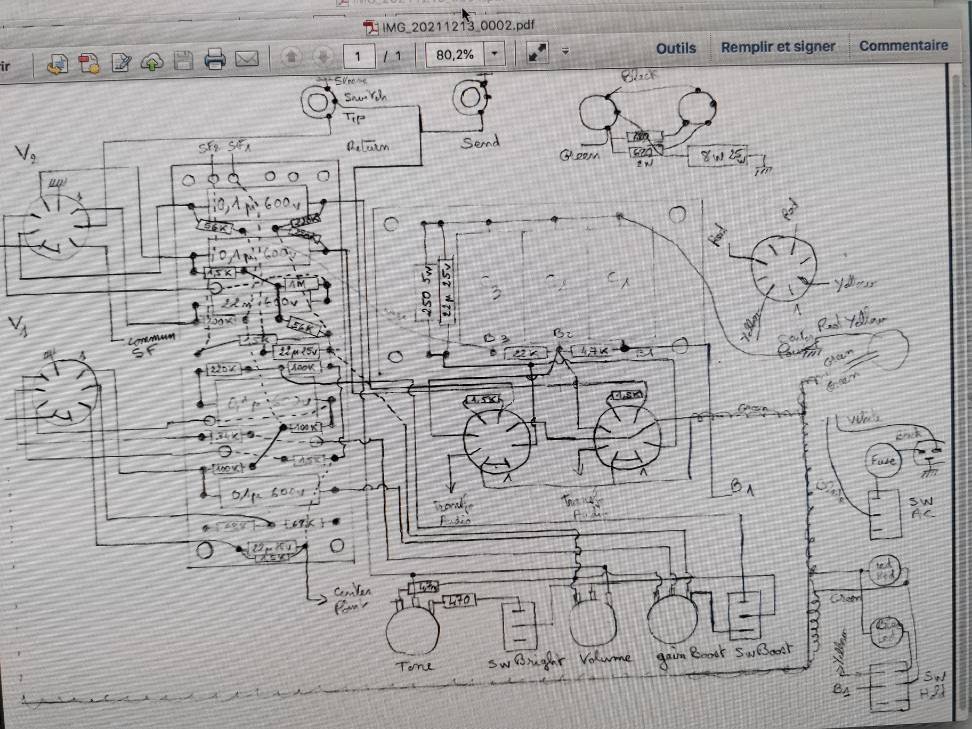This screenshot has height=729, width=972.
Task: Open the Remplir et signer panel
Action: point(778,47)
